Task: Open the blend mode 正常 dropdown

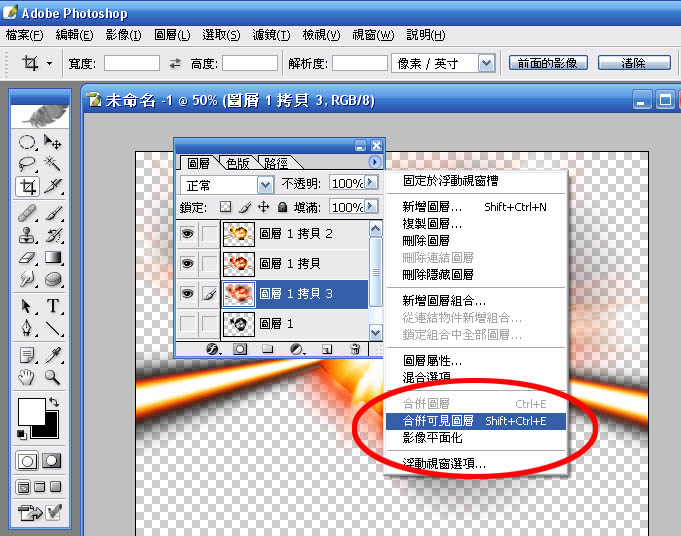Action: [265, 184]
